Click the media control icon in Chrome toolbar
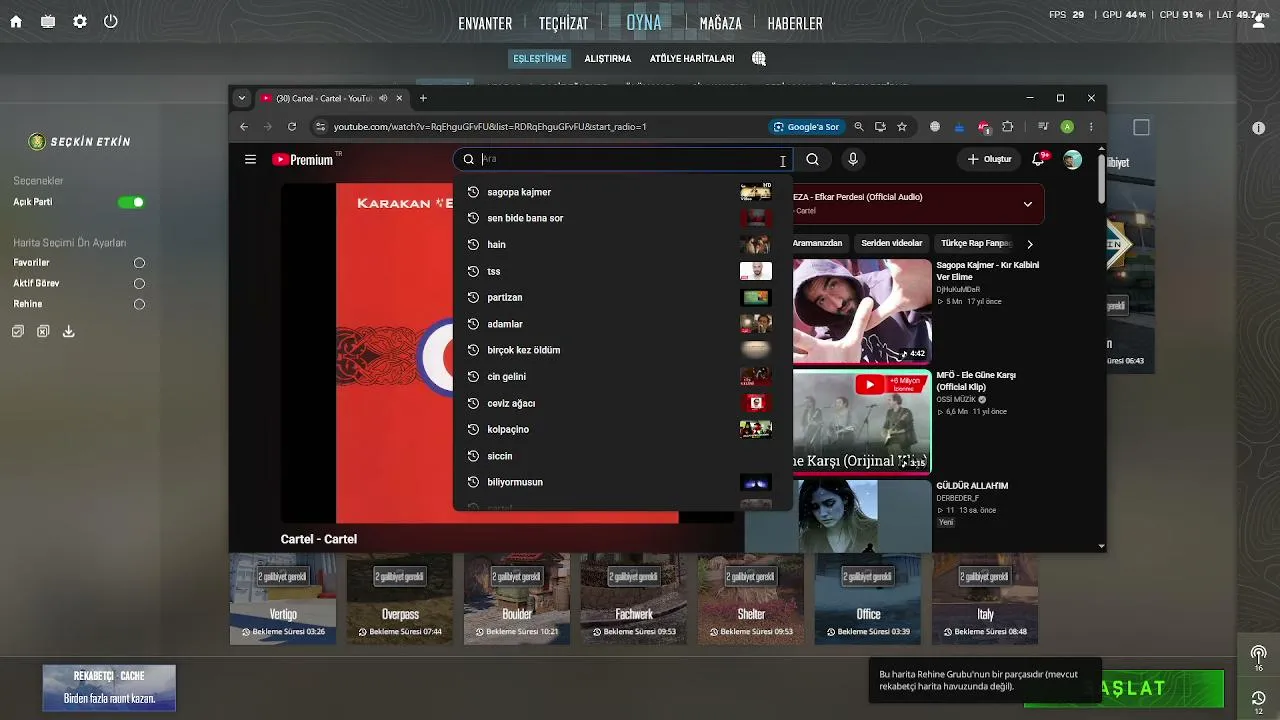1280x720 pixels. 1043,127
